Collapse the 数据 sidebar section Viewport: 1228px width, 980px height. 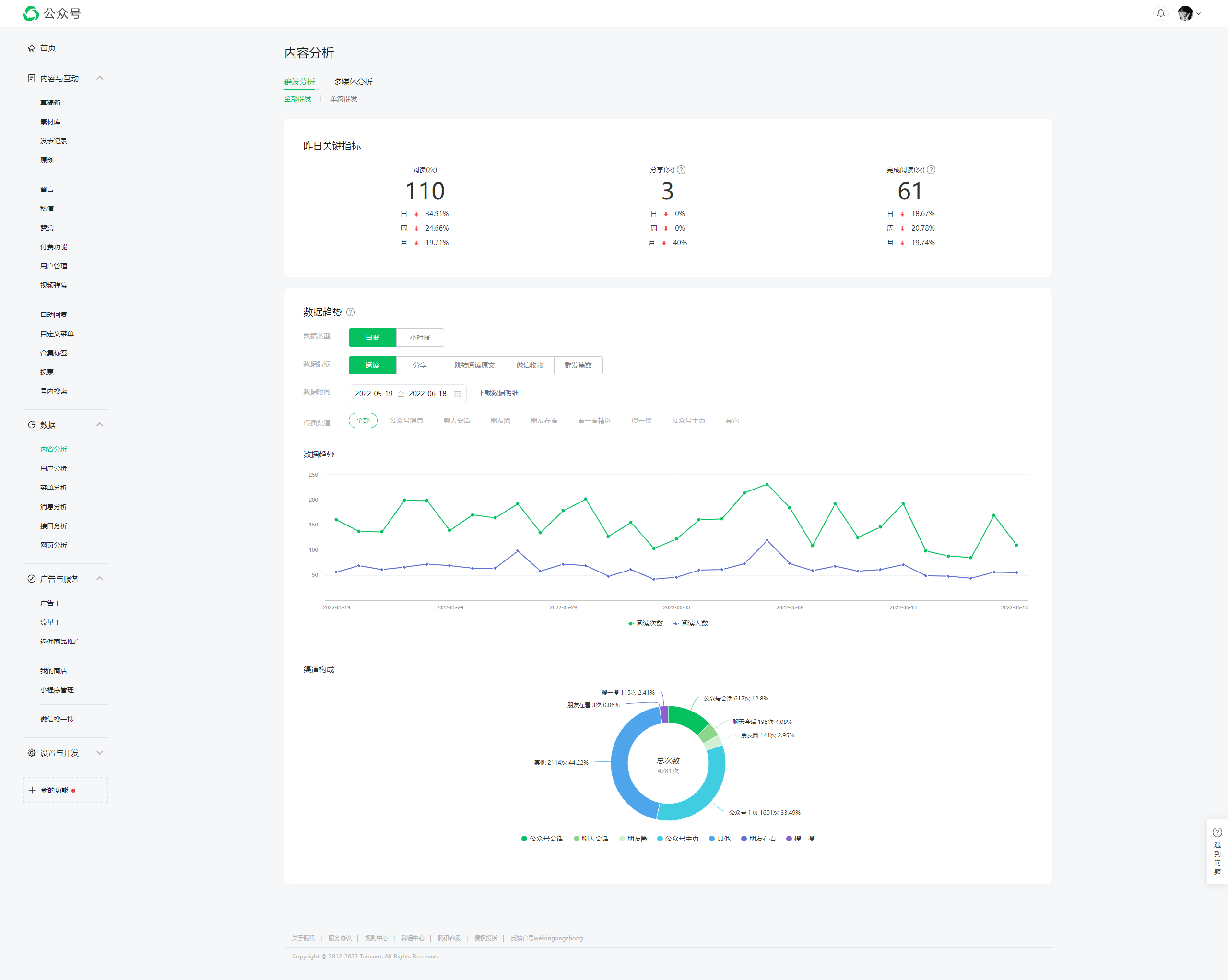[x=100, y=425]
